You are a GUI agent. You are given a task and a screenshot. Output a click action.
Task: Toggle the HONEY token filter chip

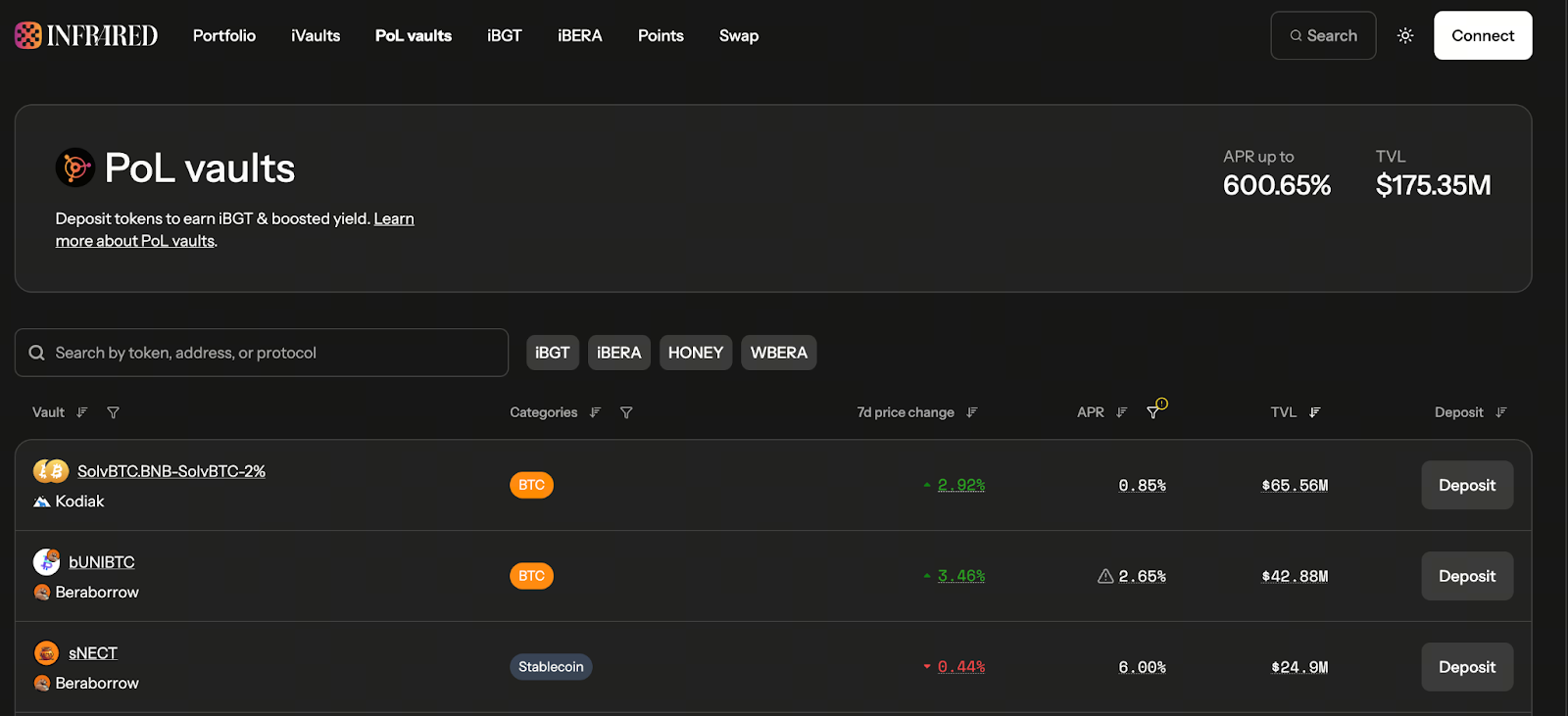695,353
